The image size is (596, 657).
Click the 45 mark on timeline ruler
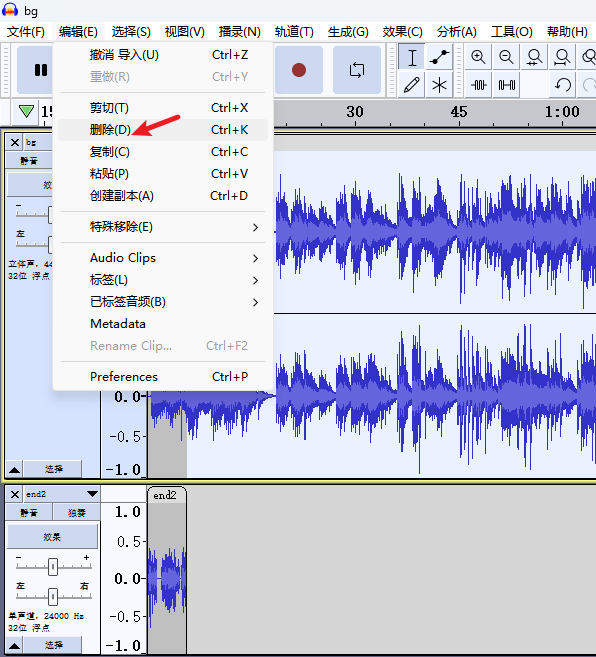(459, 112)
